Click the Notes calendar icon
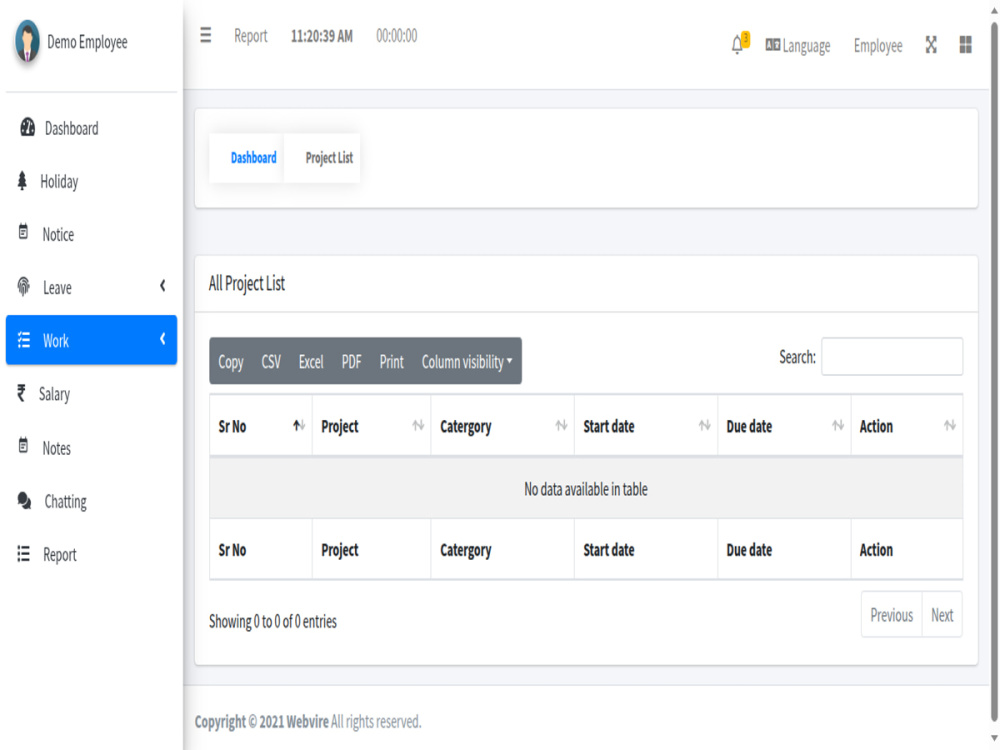This screenshot has height=750, width=1000. 24,446
